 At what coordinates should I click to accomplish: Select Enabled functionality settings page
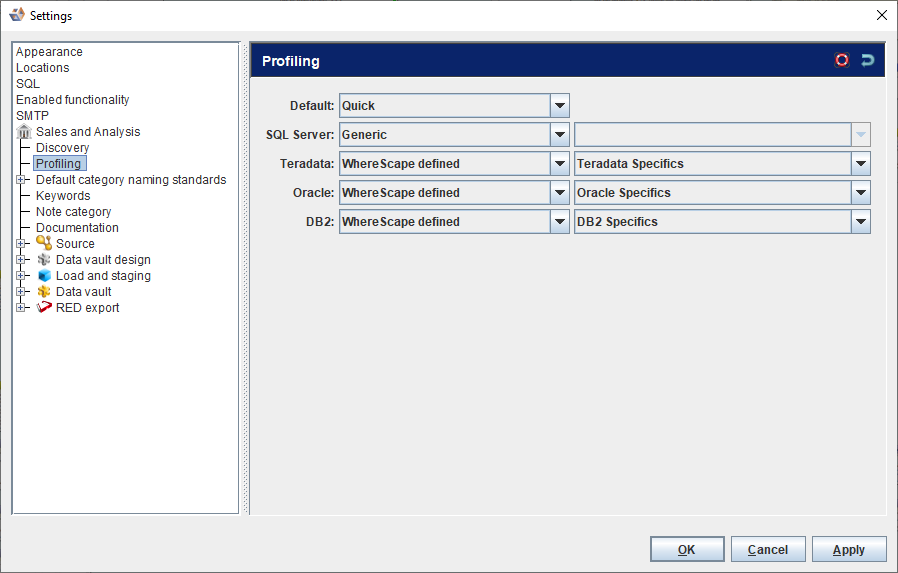(x=72, y=100)
